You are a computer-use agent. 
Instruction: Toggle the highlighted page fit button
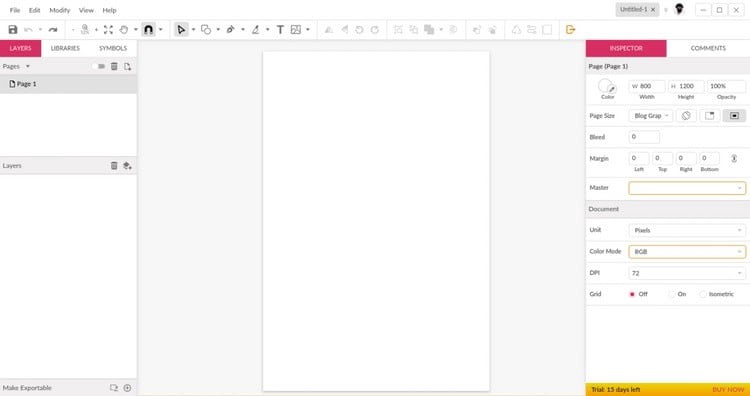(734, 116)
